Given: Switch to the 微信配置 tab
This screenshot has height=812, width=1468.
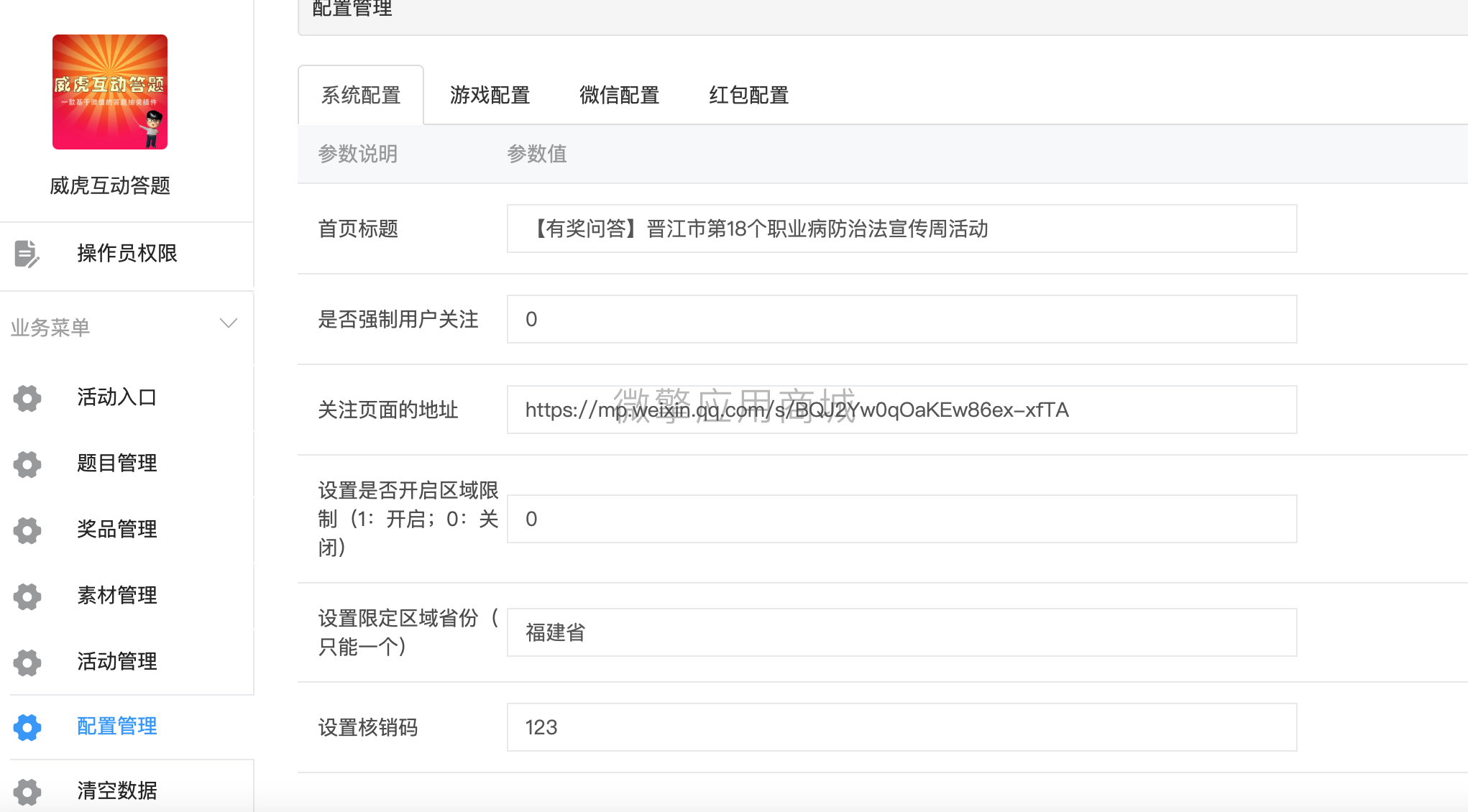Looking at the screenshot, I should click(620, 95).
